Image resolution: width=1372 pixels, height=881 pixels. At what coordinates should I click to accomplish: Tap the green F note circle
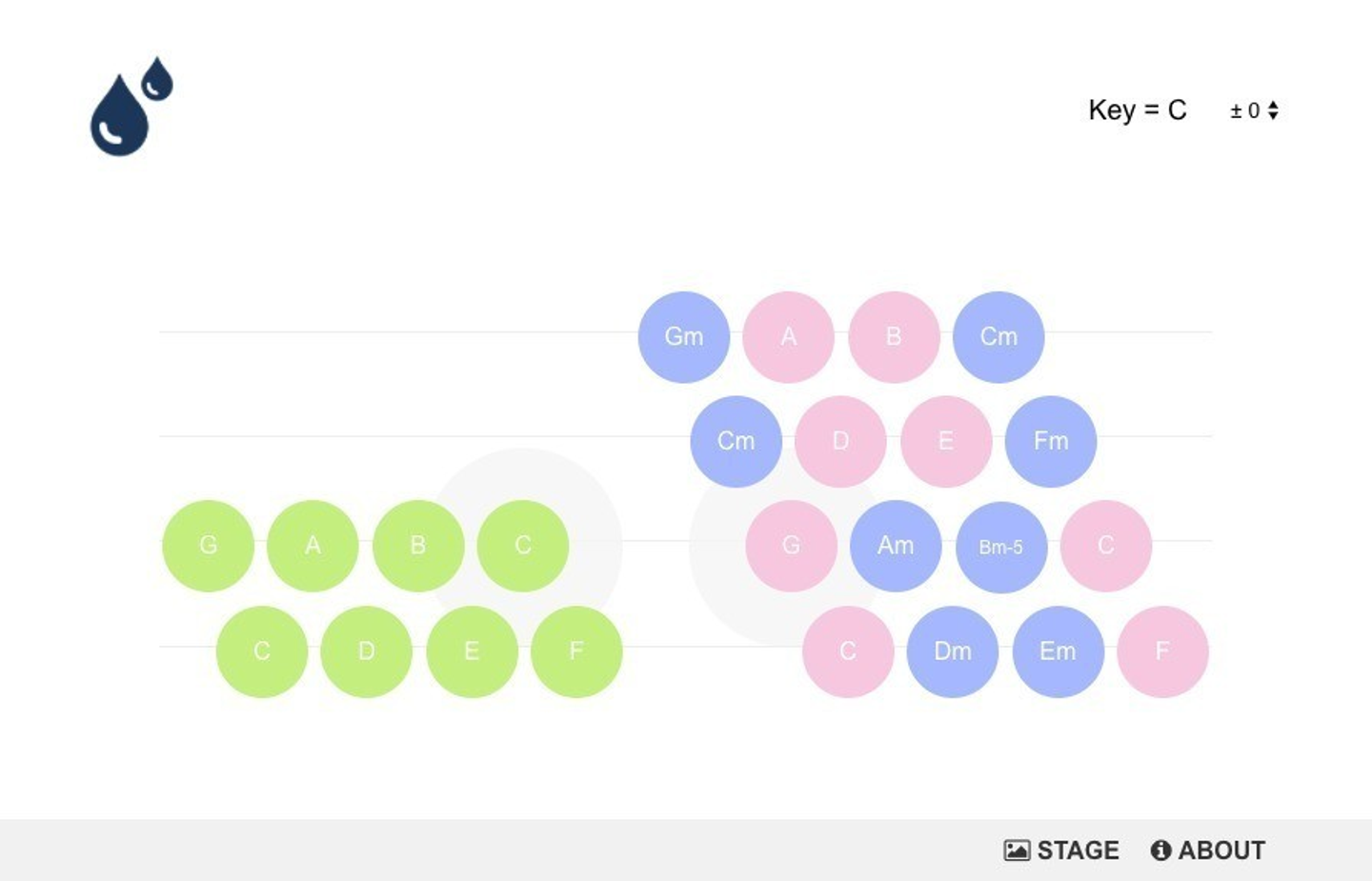[576, 651]
